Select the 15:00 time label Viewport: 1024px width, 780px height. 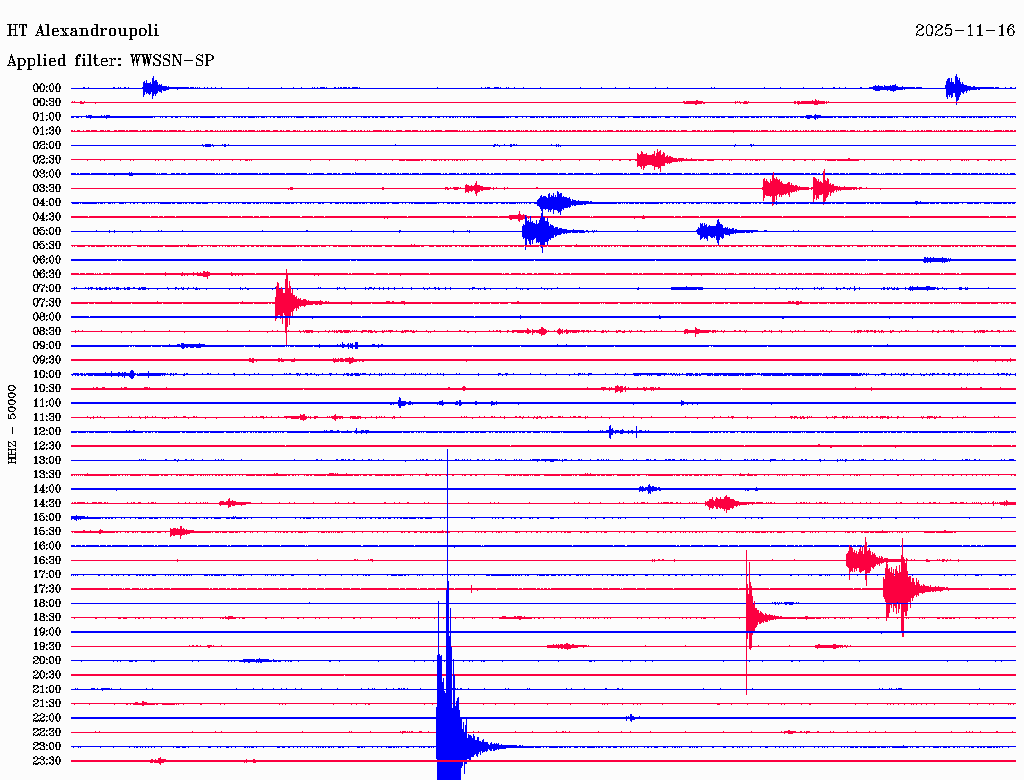tap(47, 517)
